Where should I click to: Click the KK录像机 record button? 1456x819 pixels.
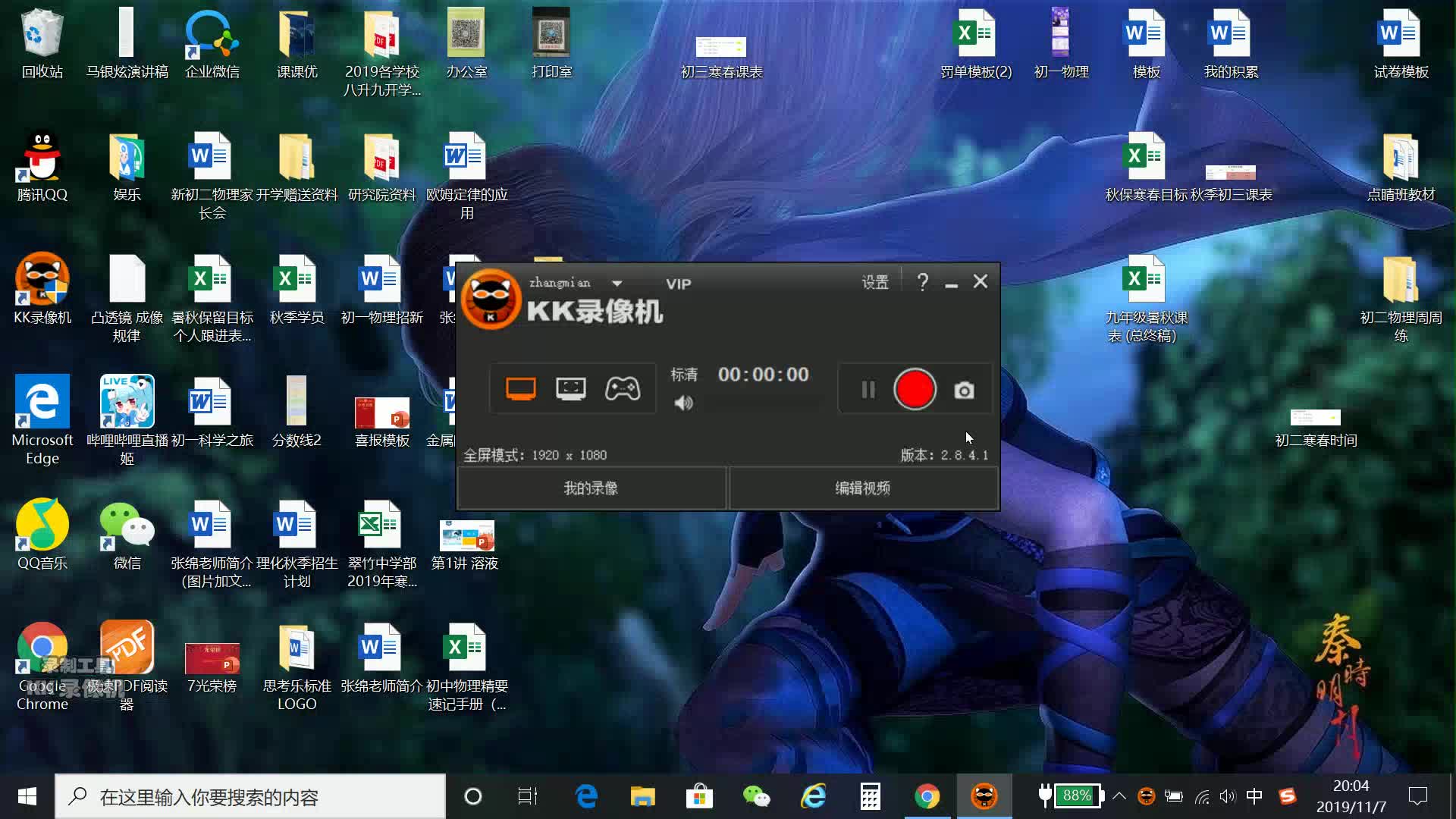pos(912,389)
